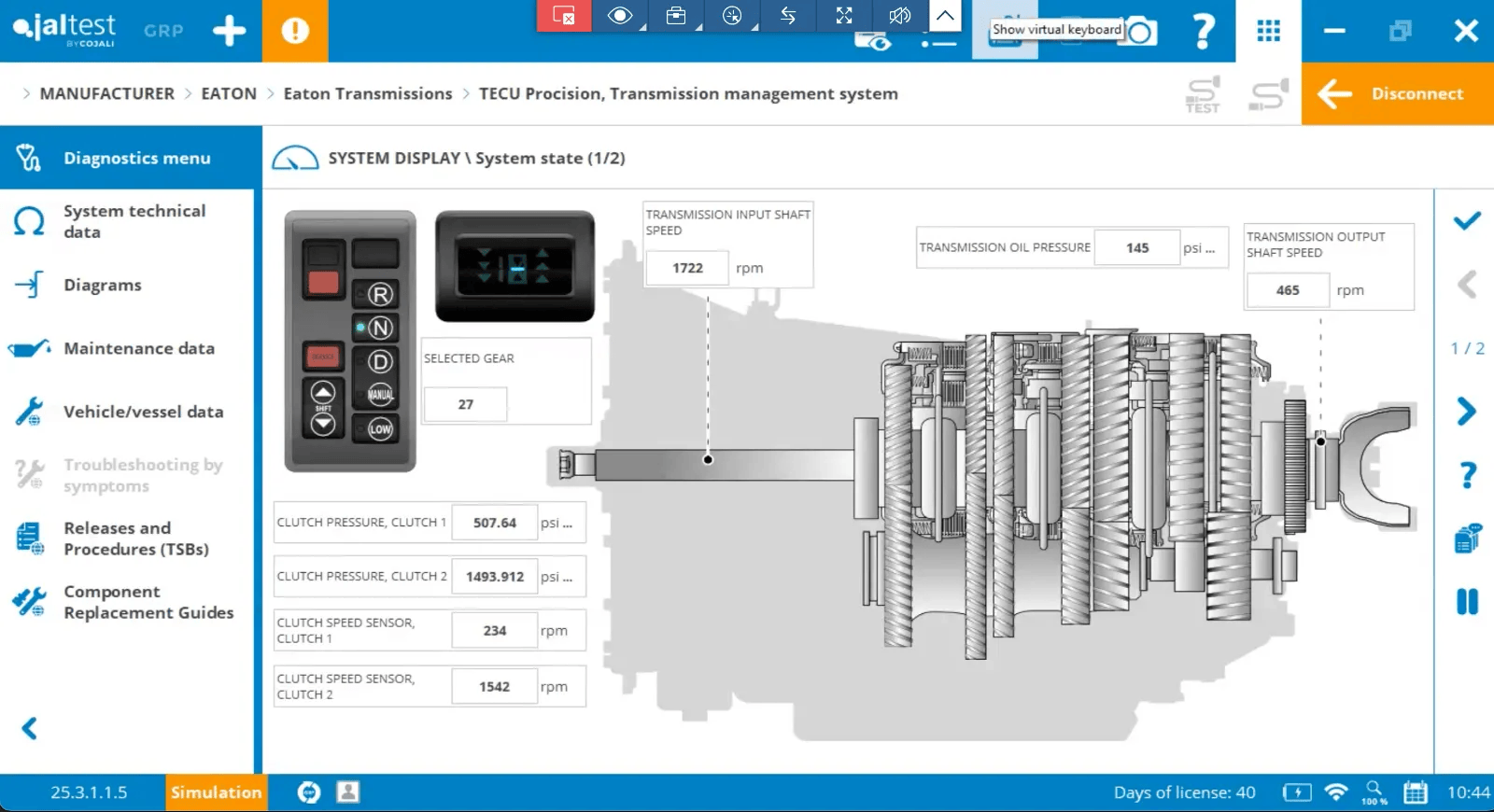Click clutch 1 speed value 234
The image size is (1494, 812).
(x=495, y=631)
